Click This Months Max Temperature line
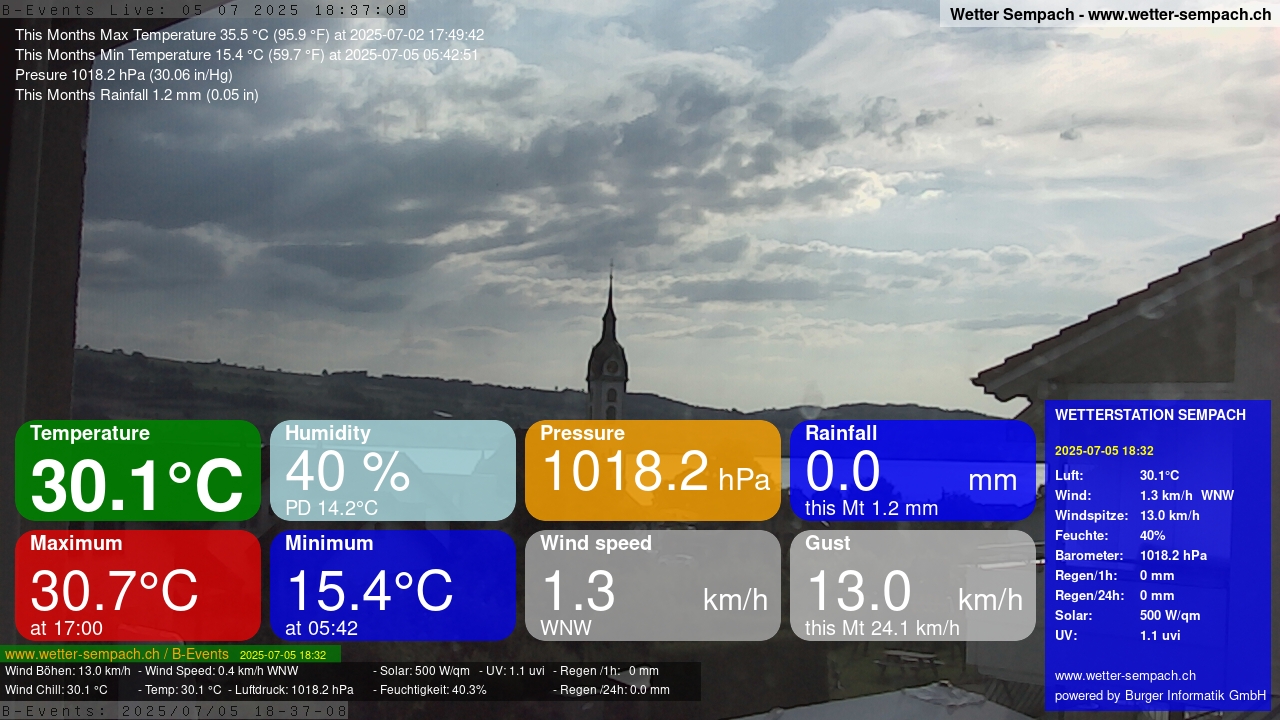 point(249,35)
